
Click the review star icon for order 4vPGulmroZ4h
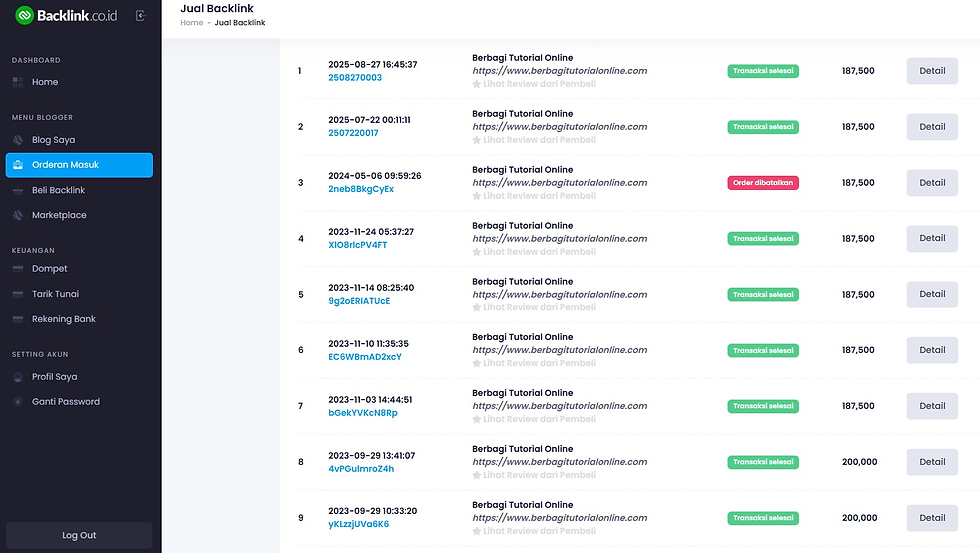click(477, 475)
